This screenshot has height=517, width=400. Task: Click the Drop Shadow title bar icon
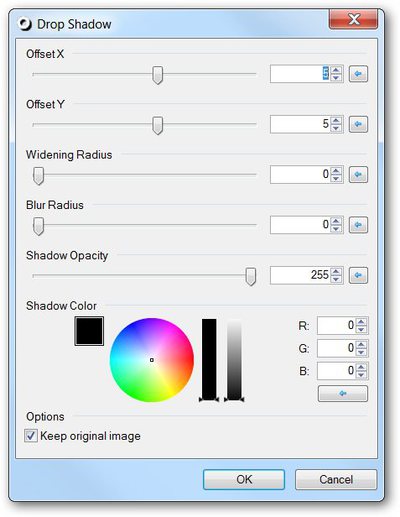(25, 24)
